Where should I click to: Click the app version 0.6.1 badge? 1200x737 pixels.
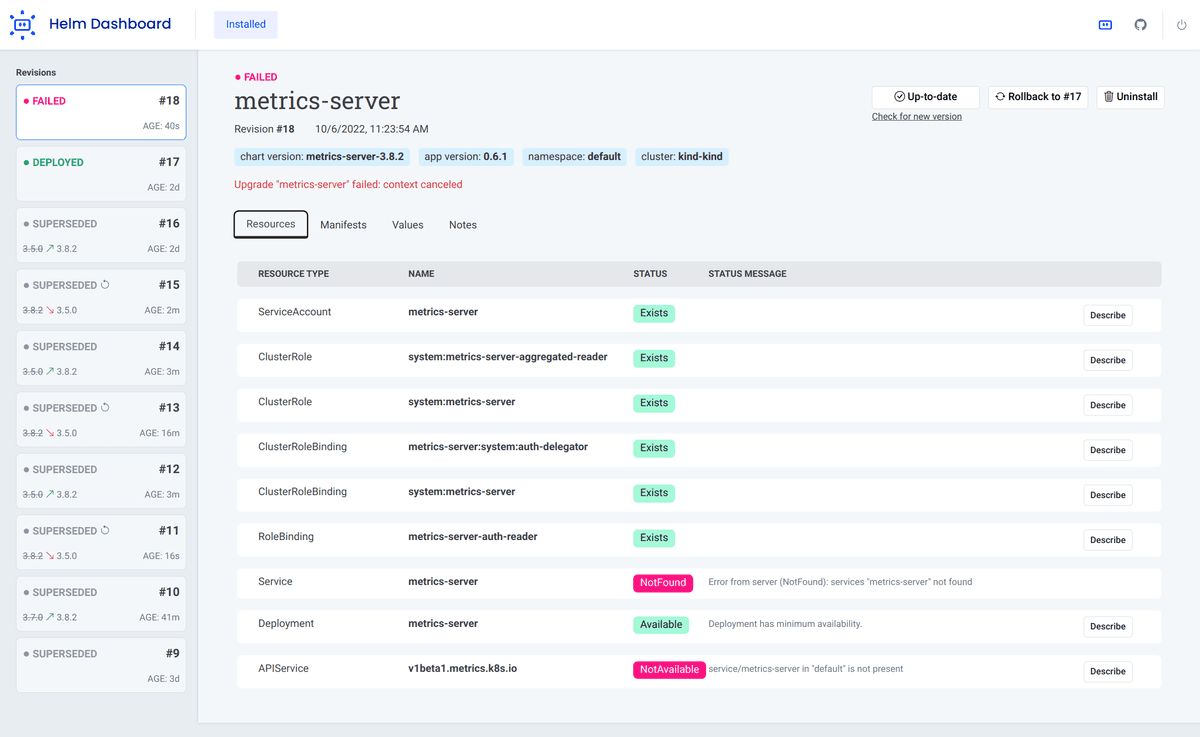point(466,157)
